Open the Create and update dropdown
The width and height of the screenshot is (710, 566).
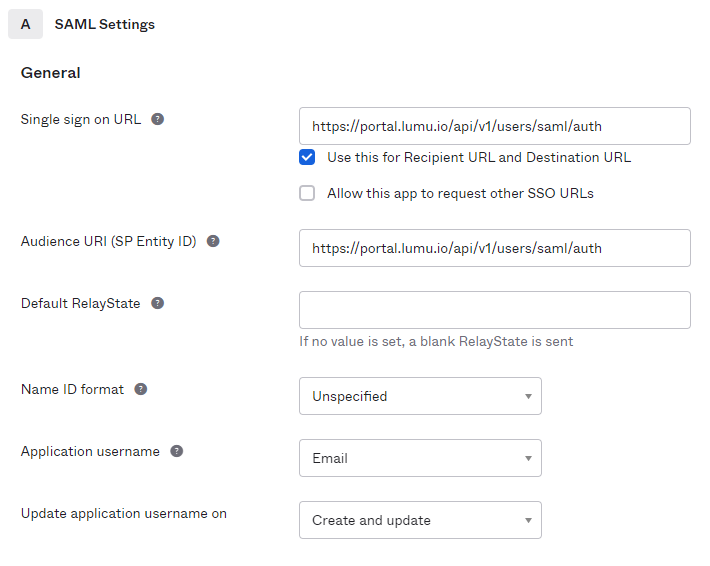[x=420, y=520]
